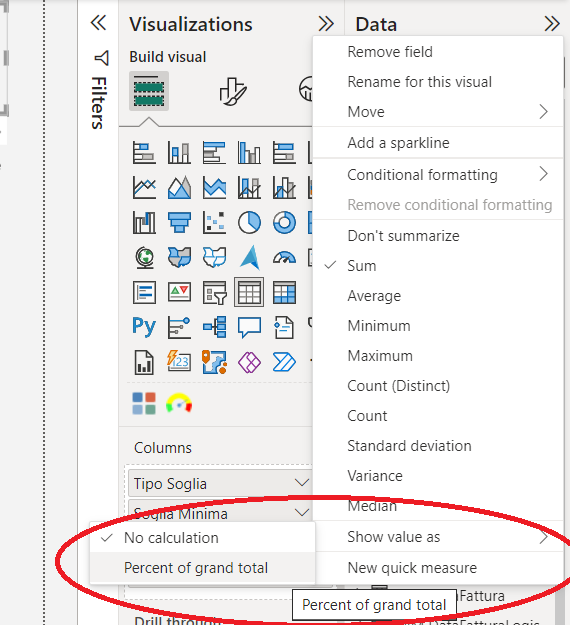Select the funnel chart visual
The width and height of the screenshot is (570, 625).
point(179,222)
